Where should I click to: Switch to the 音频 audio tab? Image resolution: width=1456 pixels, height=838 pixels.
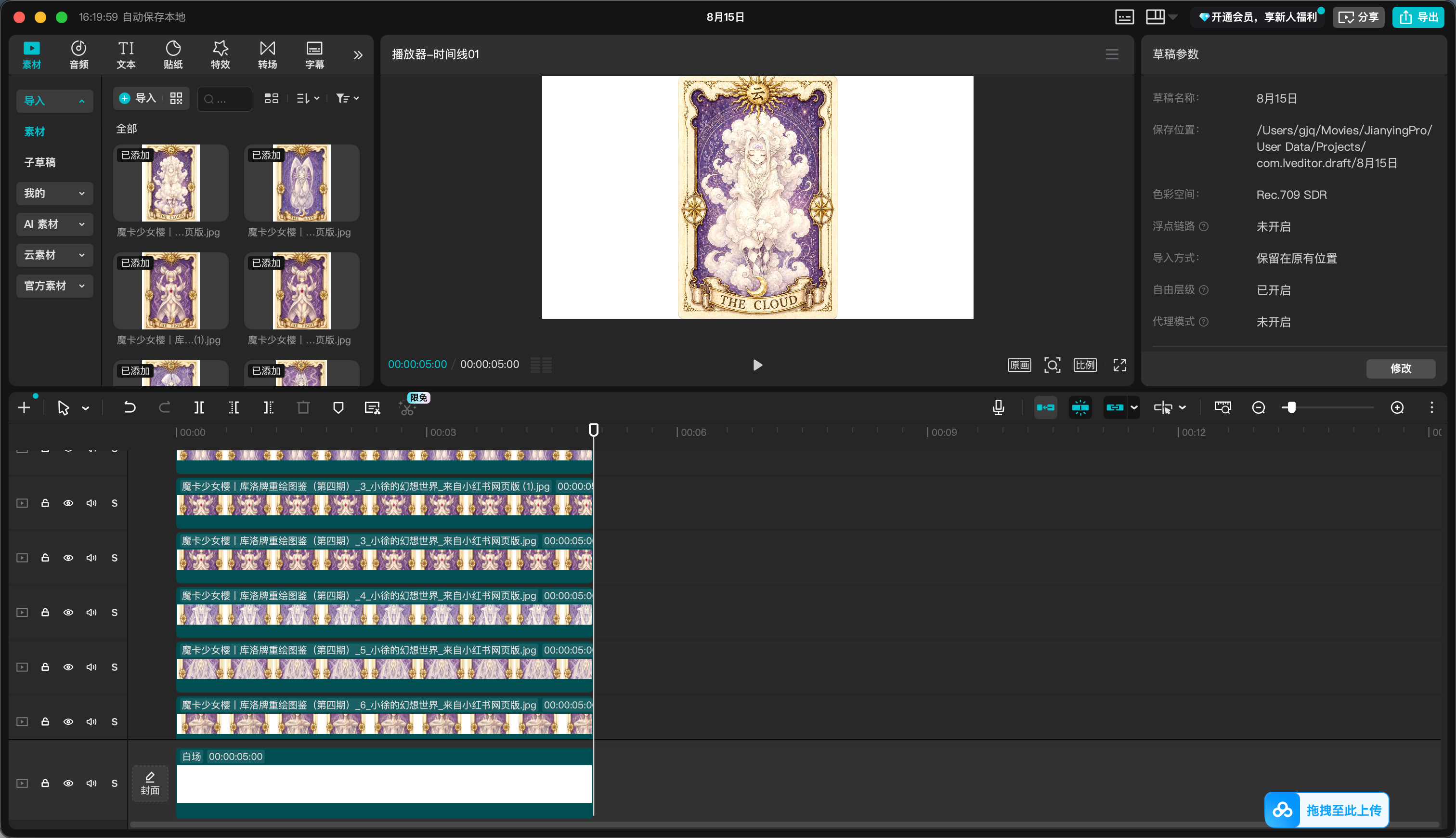pyautogui.click(x=79, y=55)
